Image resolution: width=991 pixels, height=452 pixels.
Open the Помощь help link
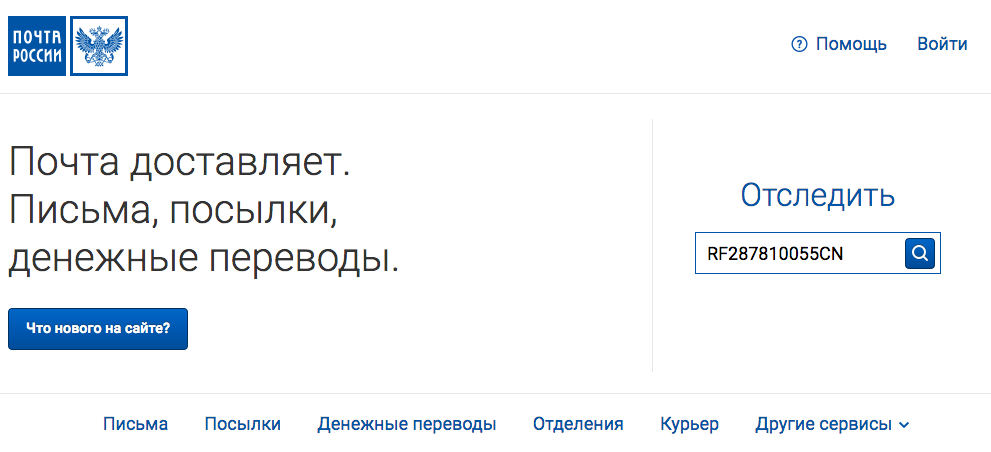click(x=851, y=44)
